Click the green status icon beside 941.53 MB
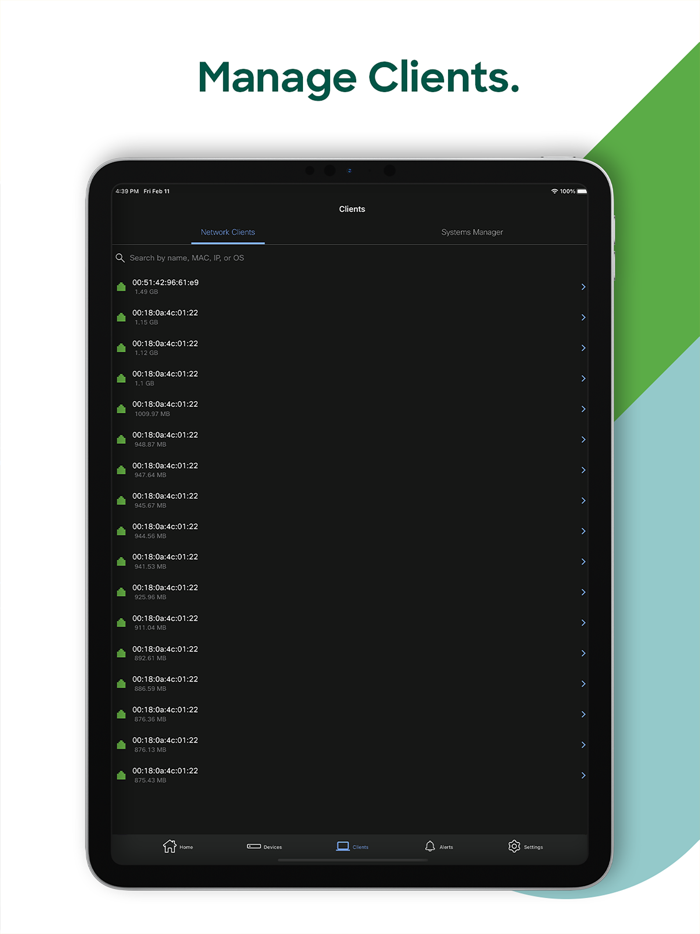 coord(121,562)
